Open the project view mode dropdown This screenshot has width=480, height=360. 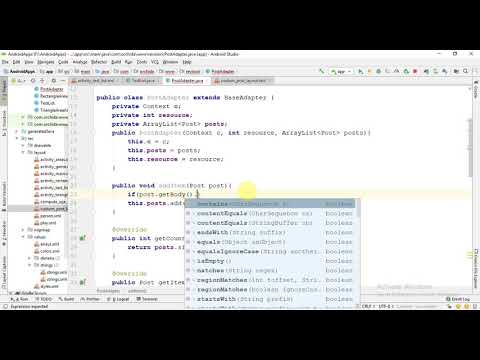click(19, 81)
